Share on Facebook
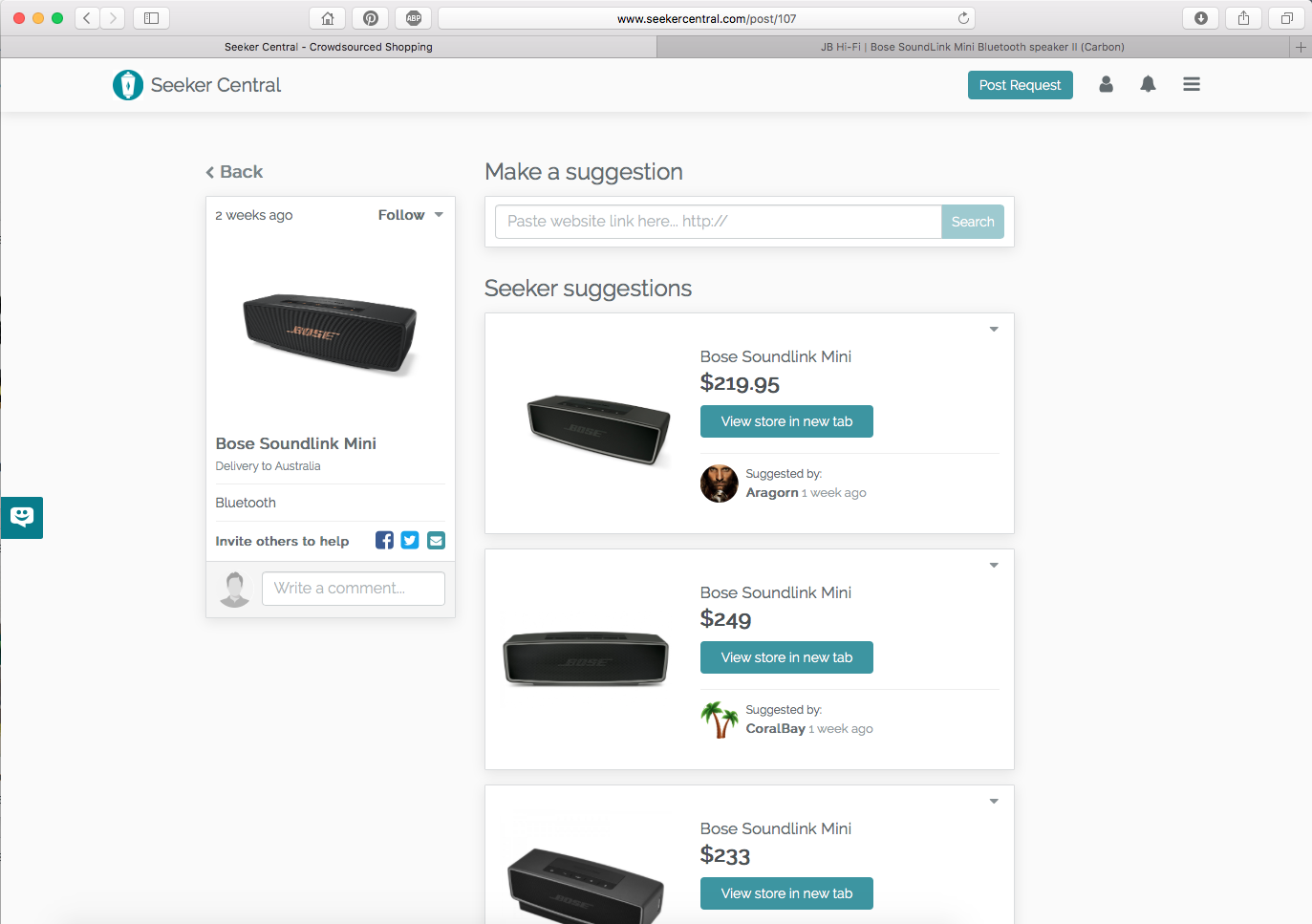Image resolution: width=1312 pixels, height=924 pixels. 384,540
